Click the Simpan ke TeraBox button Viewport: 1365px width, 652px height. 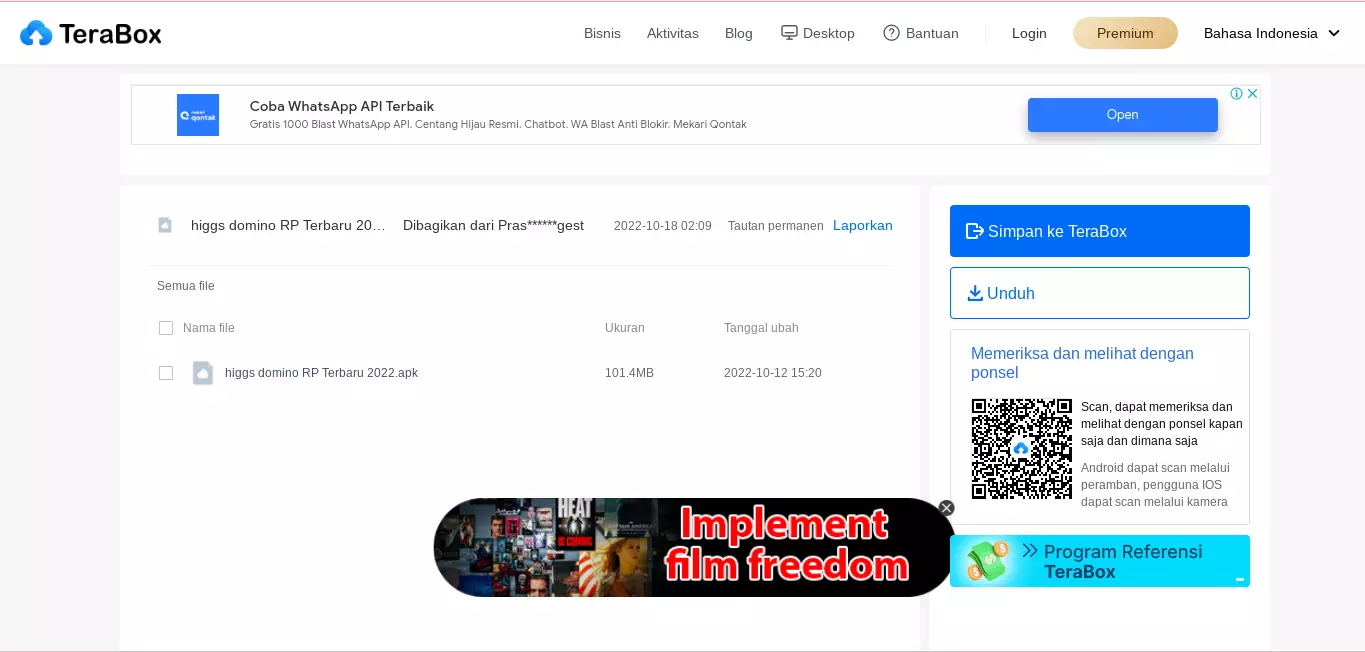point(1100,231)
